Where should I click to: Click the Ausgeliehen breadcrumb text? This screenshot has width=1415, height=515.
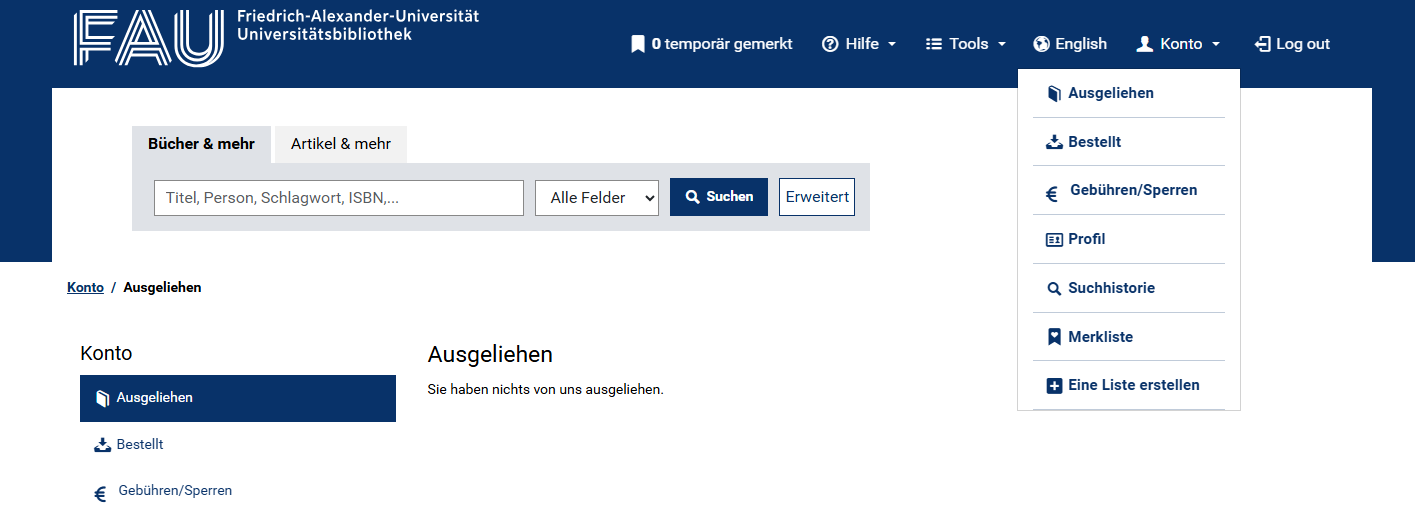click(162, 287)
